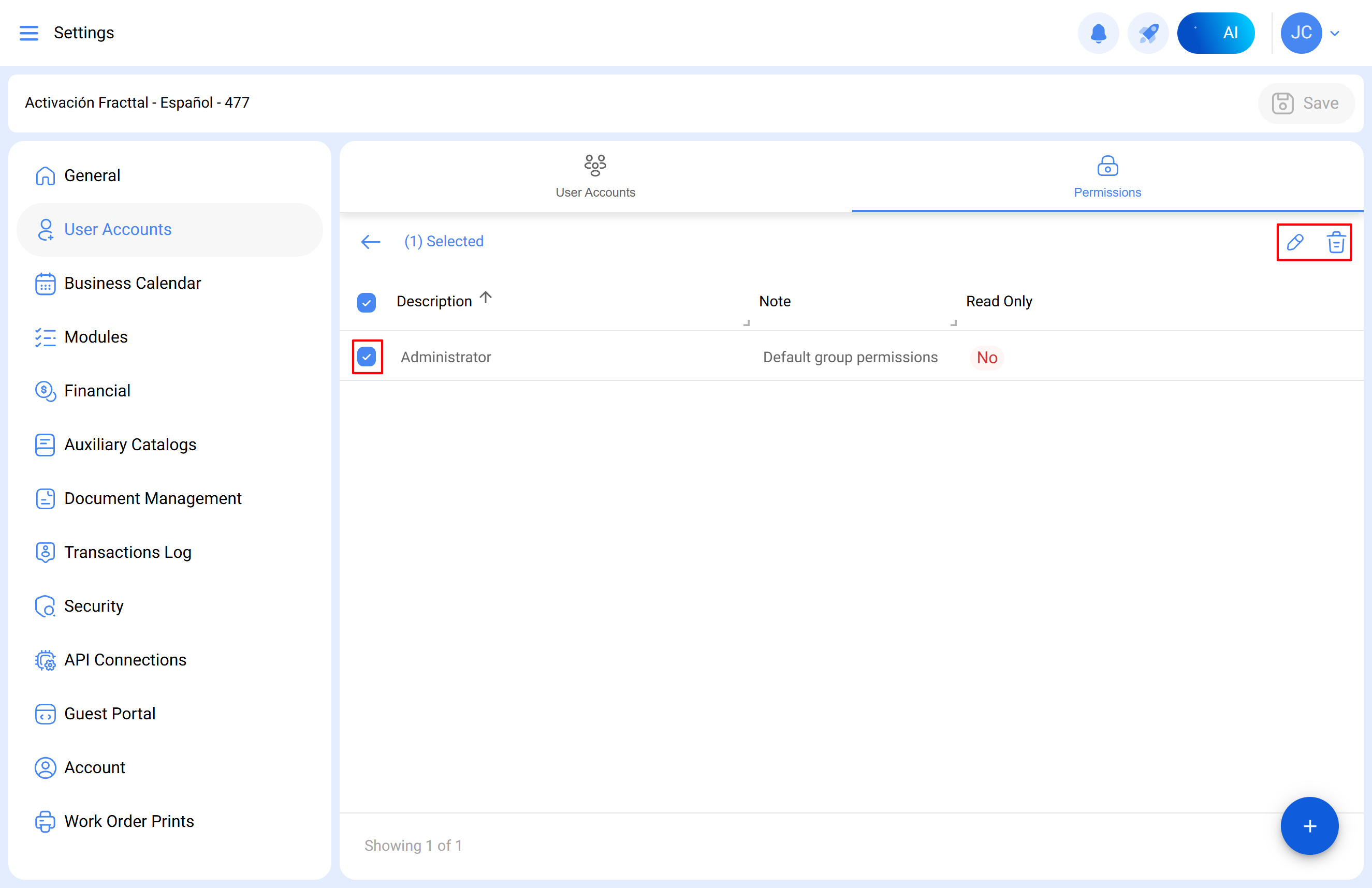Screen dimensions: 1372x888
Task: Go to Business Calendar settings
Action: 133,283
